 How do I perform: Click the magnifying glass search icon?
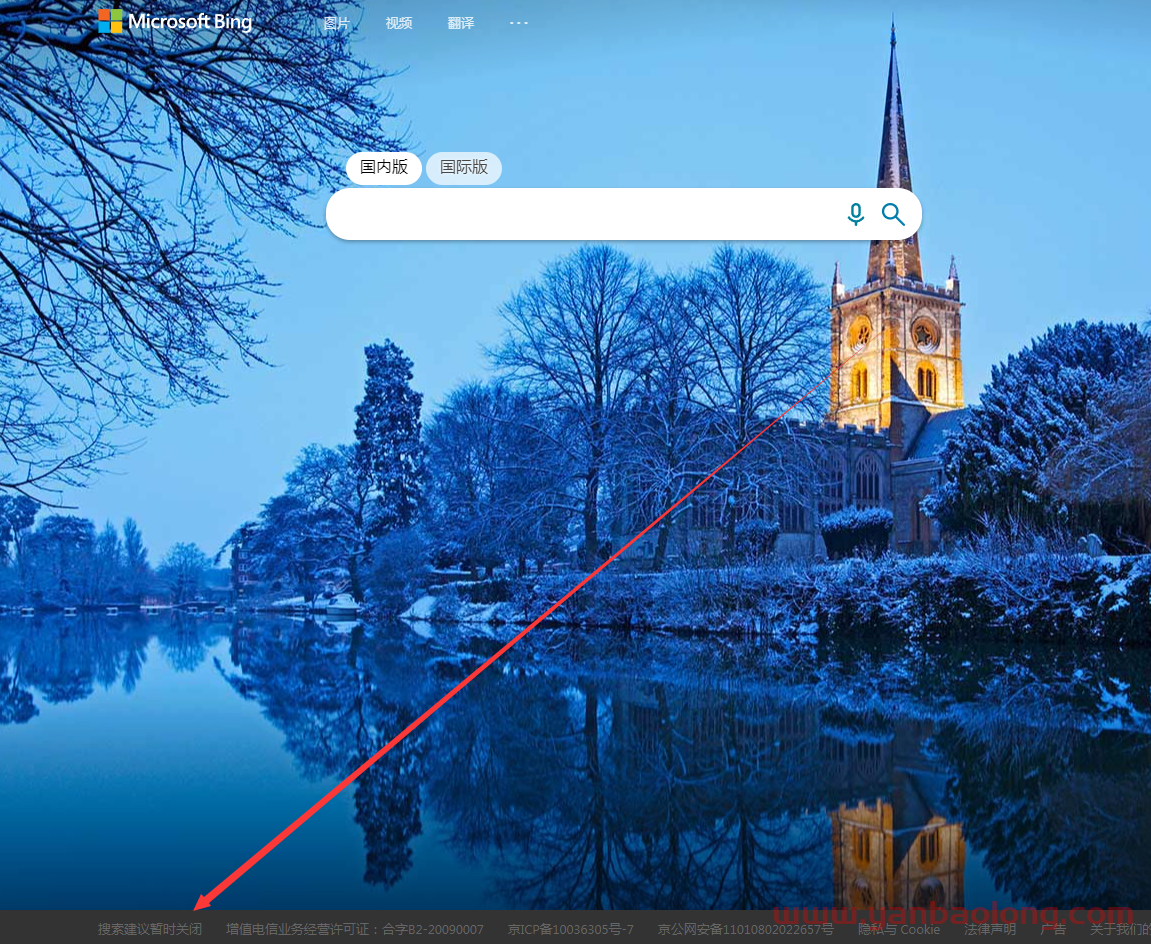point(893,214)
